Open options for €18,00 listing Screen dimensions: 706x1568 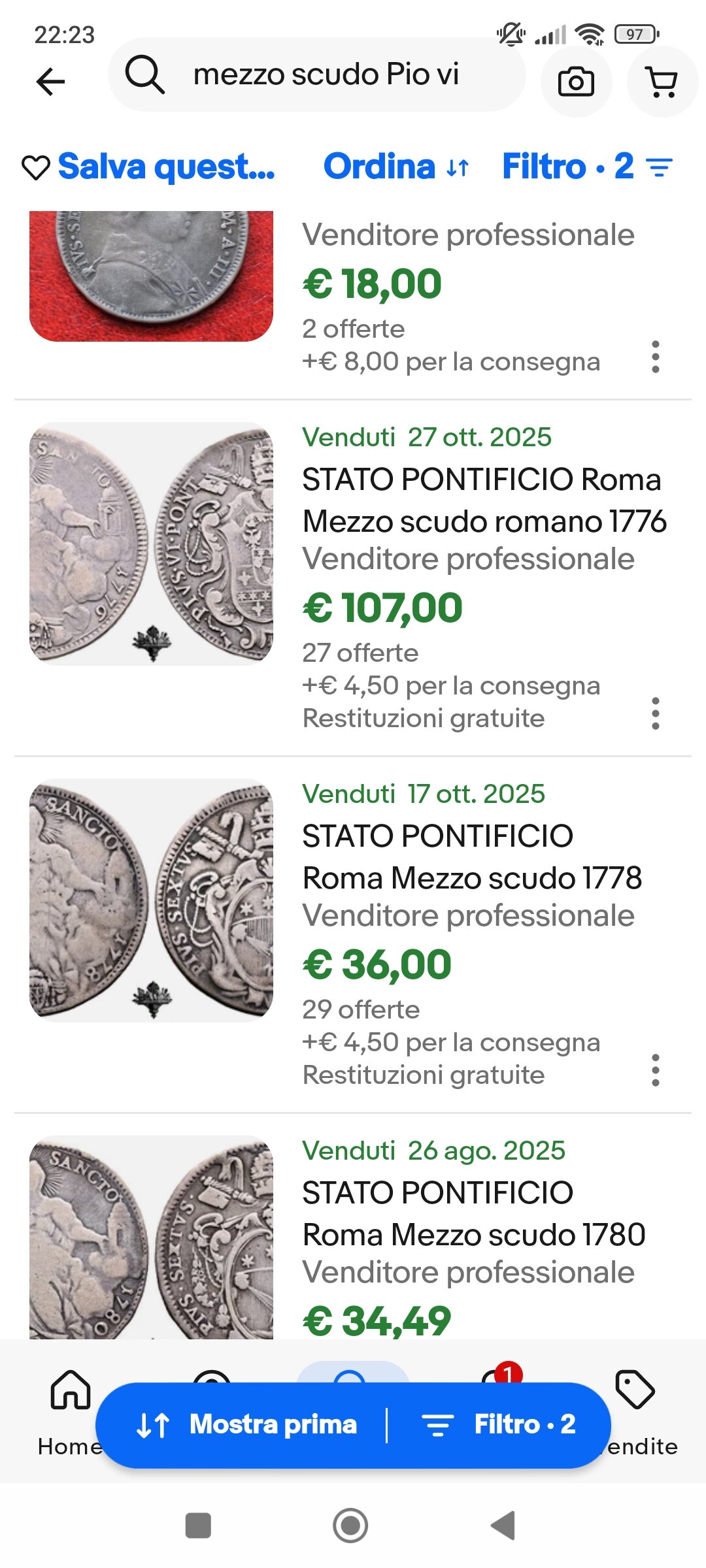[x=655, y=357]
